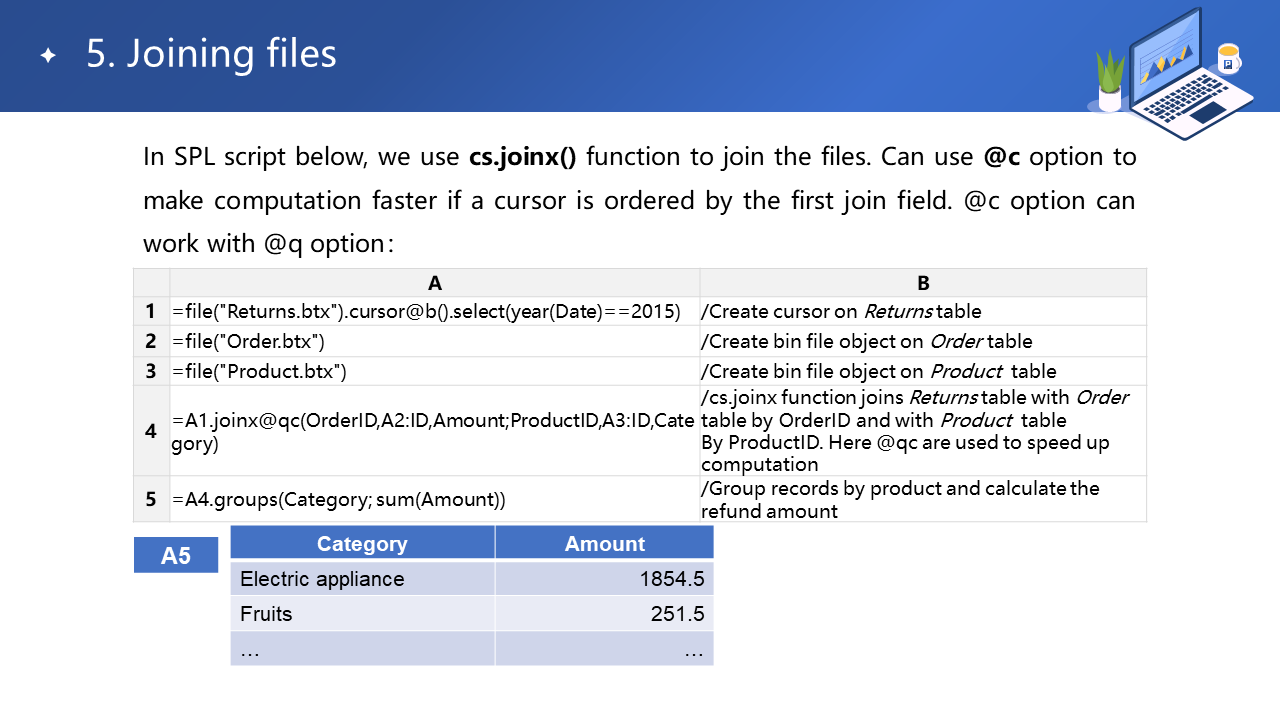Click the A4.groups expression cell
The width and height of the screenshot is (1280, 720).
coord(339,499)
